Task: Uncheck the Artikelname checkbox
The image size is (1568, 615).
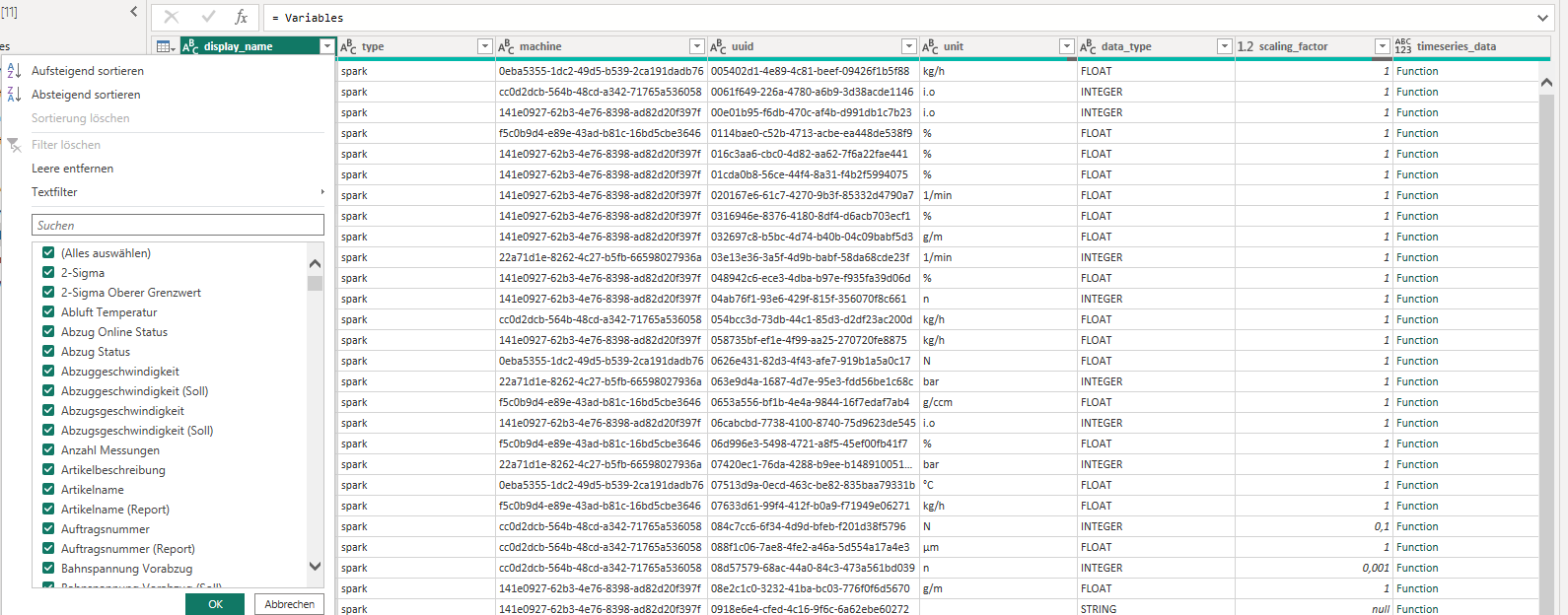Action: point(48,490)
